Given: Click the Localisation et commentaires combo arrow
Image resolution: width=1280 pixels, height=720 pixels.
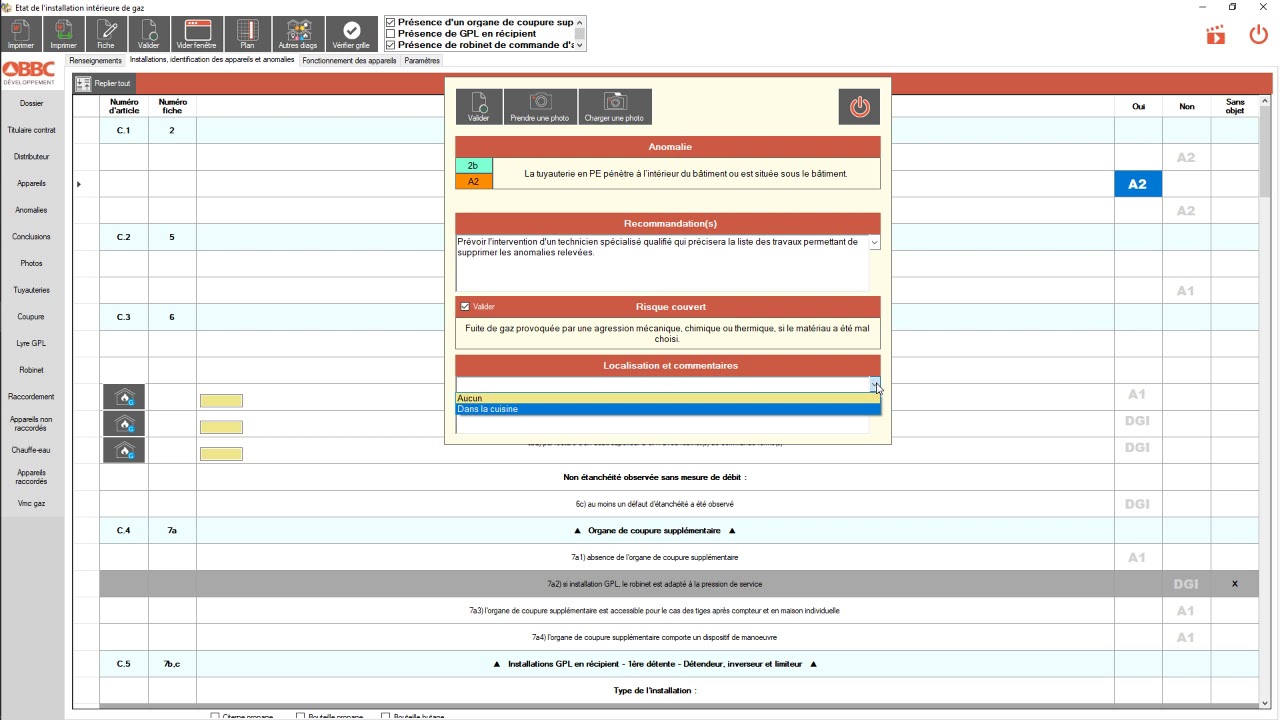Looking at the screenshot, I should 874,385.
